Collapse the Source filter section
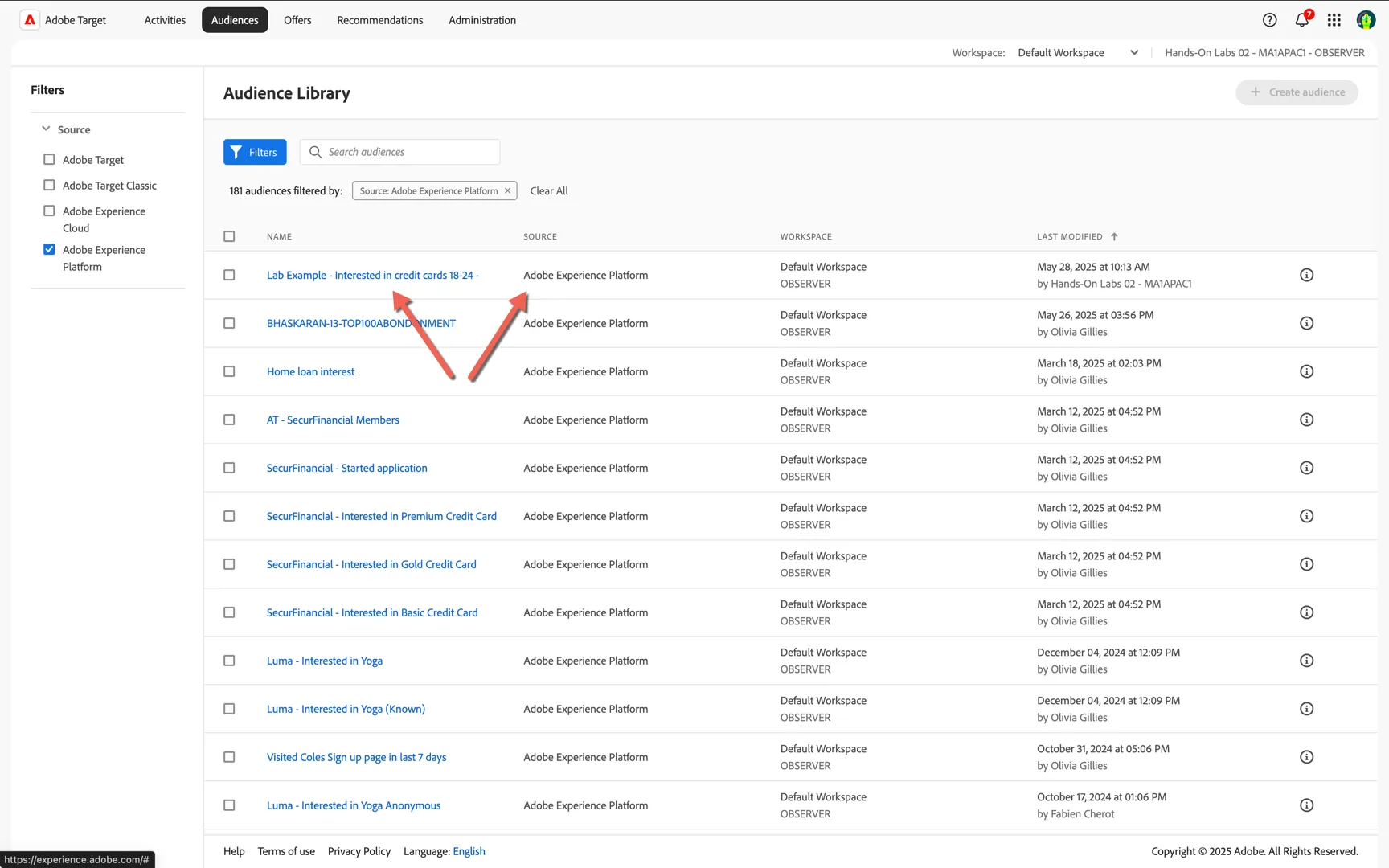This screenshot has width=1389, height=868. tap(46, 129)
